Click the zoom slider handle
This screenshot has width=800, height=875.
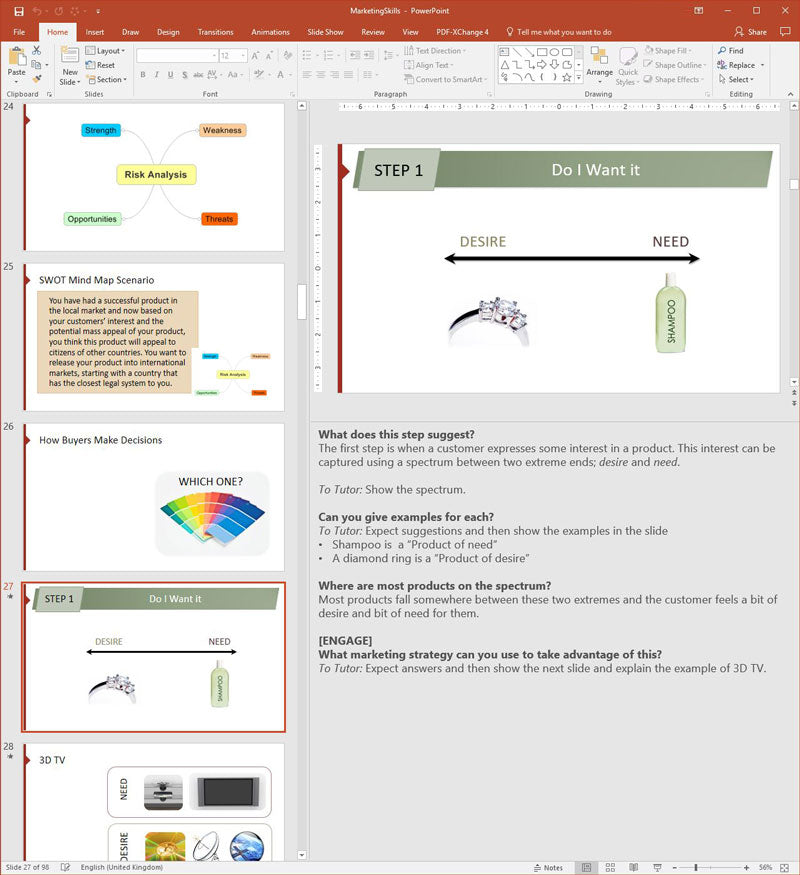click(x=696, y=868)
